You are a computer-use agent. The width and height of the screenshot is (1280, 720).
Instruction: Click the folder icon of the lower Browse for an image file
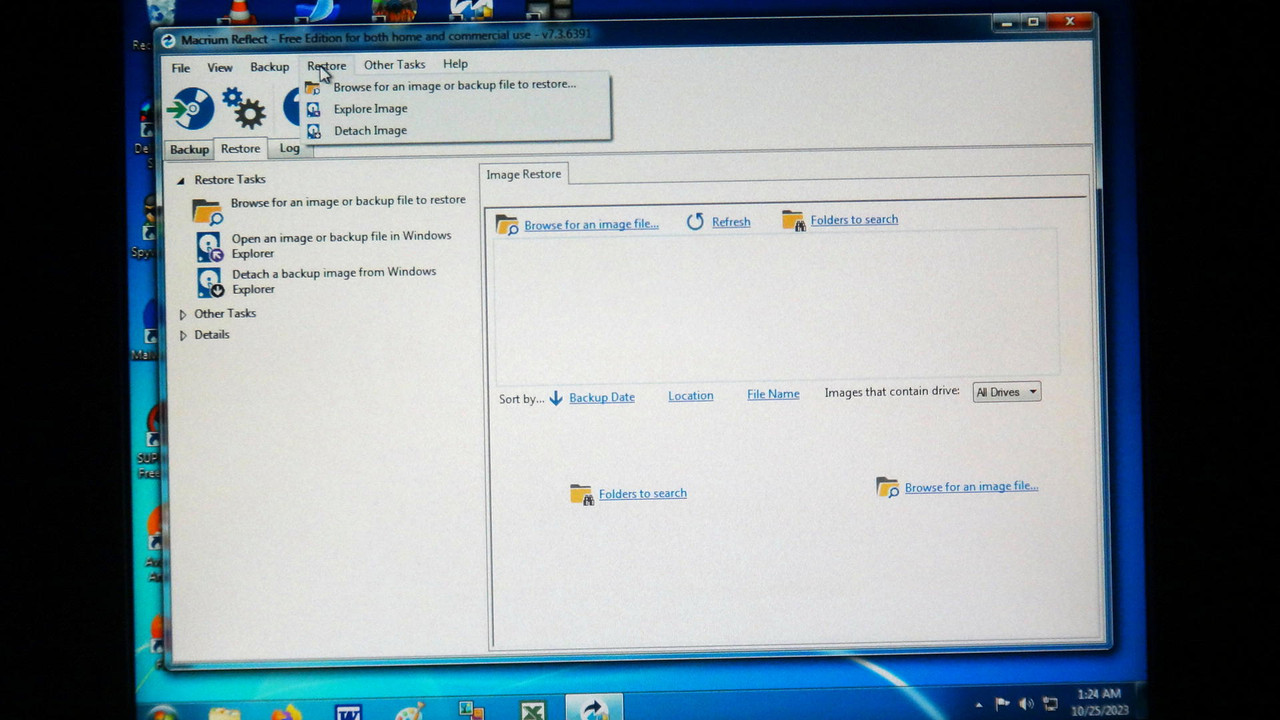[x=887, y=487]
